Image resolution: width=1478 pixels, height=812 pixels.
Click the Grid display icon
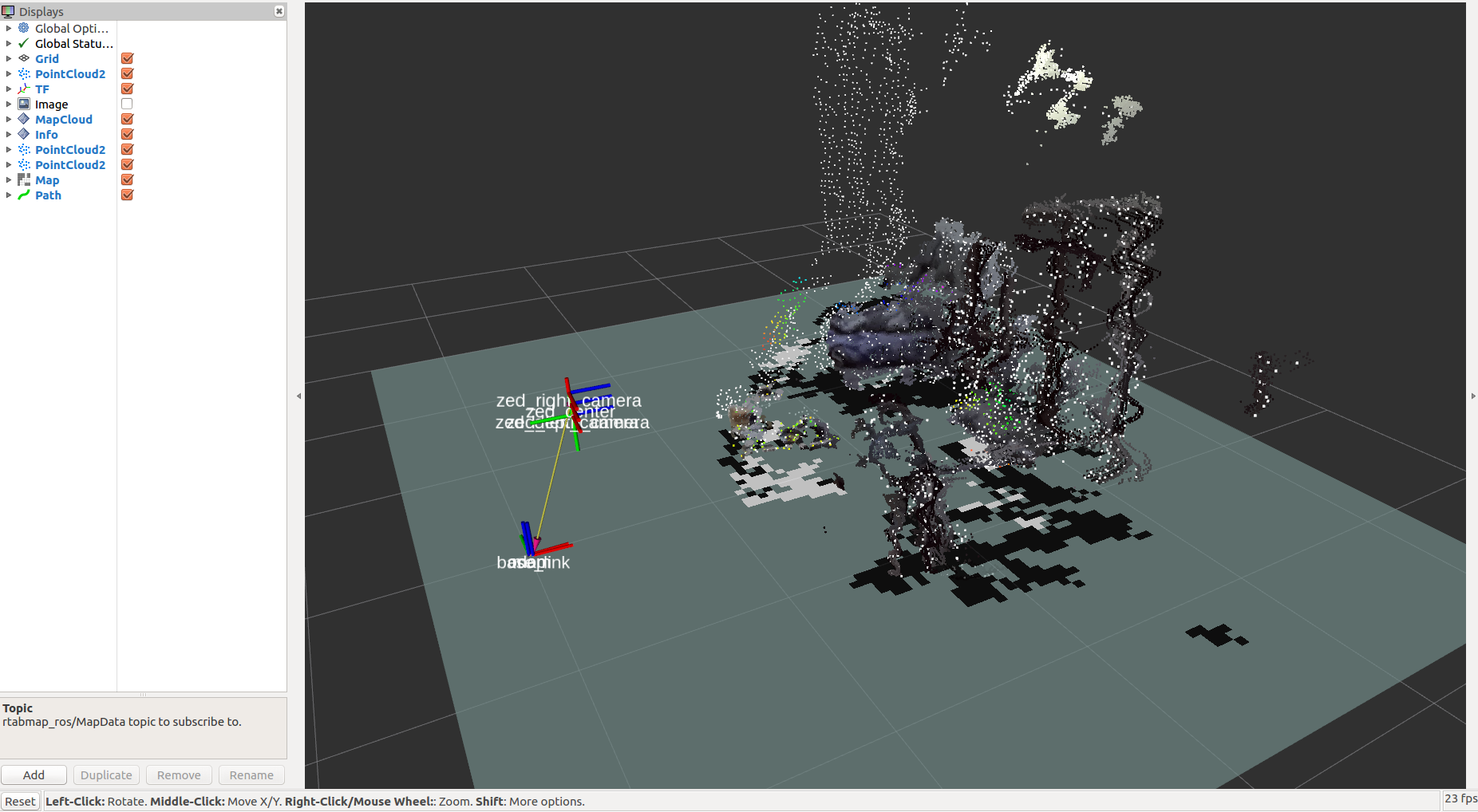(24, 58)
